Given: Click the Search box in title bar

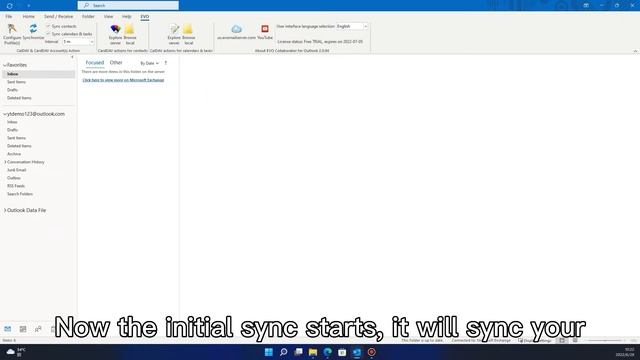Looking at the screenshot, I should 128,5.
